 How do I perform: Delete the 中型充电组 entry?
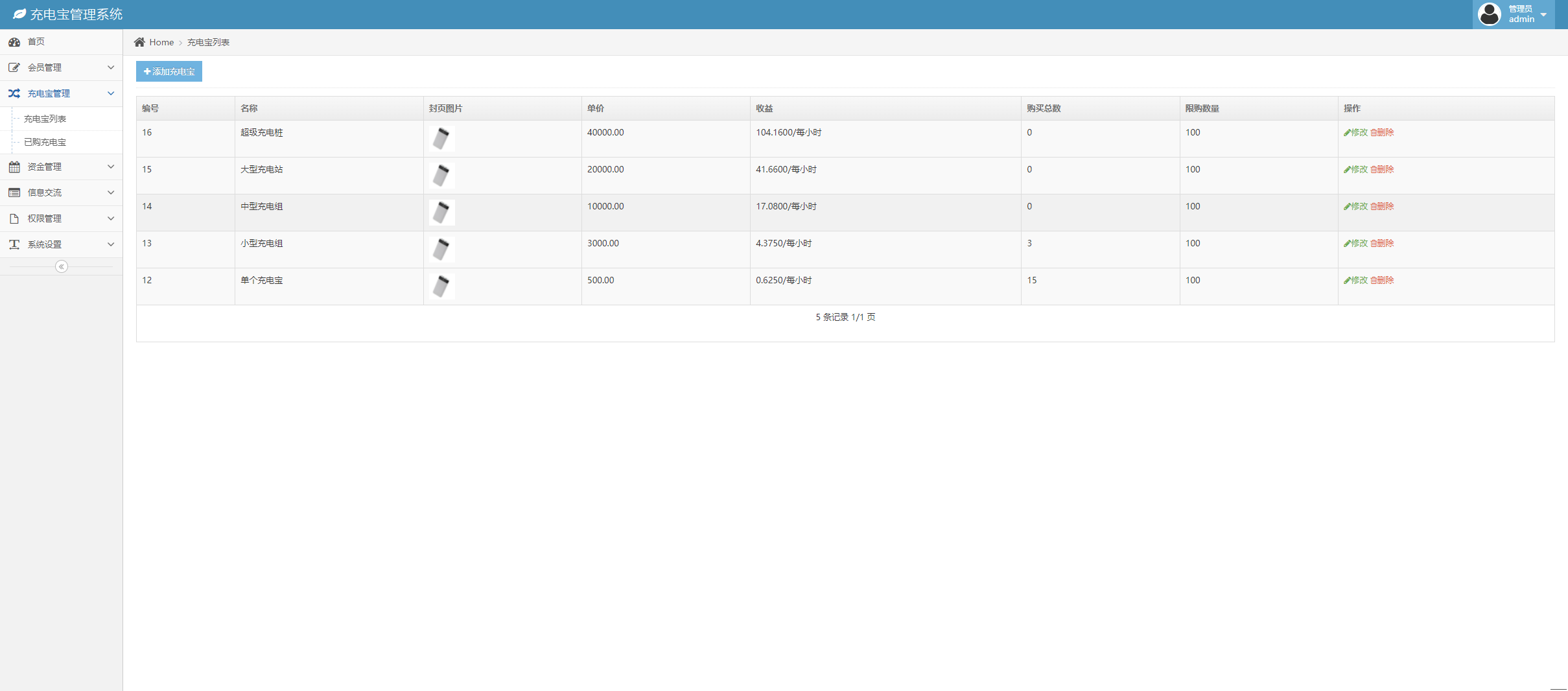pos(1382,206)
